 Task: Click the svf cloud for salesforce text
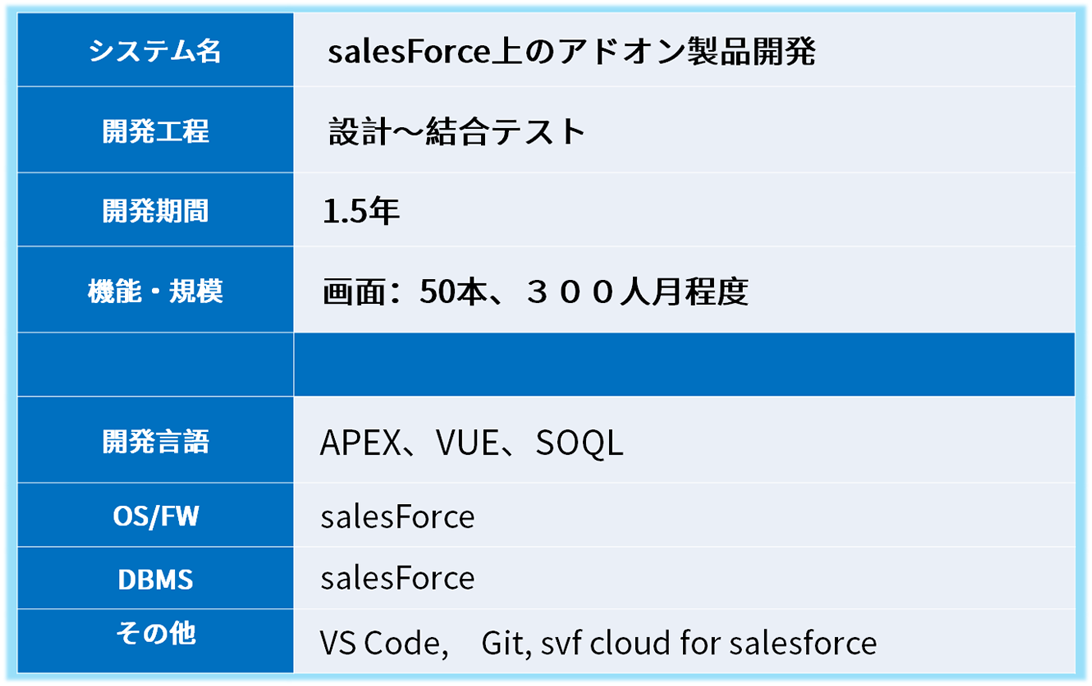point(708,642)
